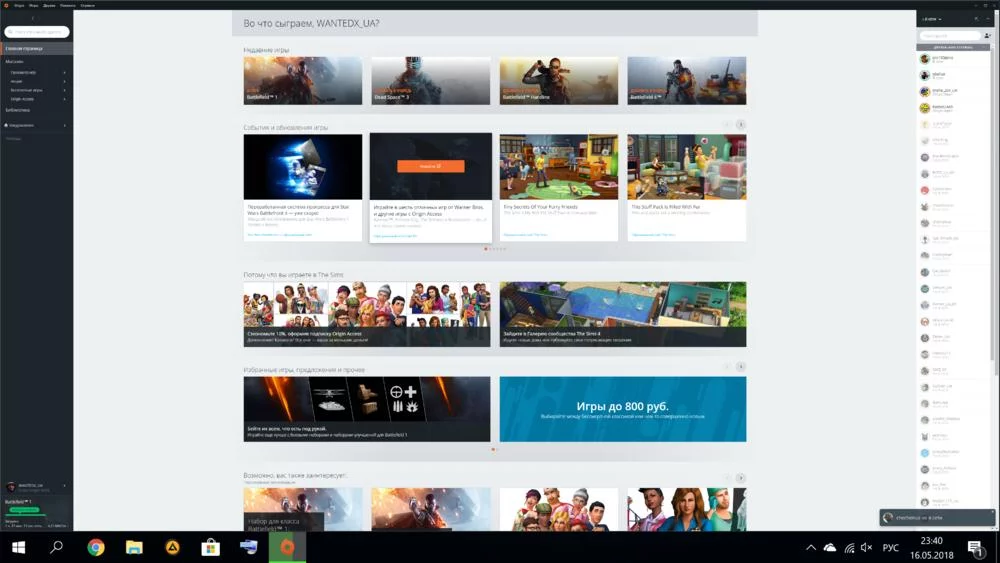Show the next recommended-for-you cards
Screen dimensions: 1000x563
[740, 478]
